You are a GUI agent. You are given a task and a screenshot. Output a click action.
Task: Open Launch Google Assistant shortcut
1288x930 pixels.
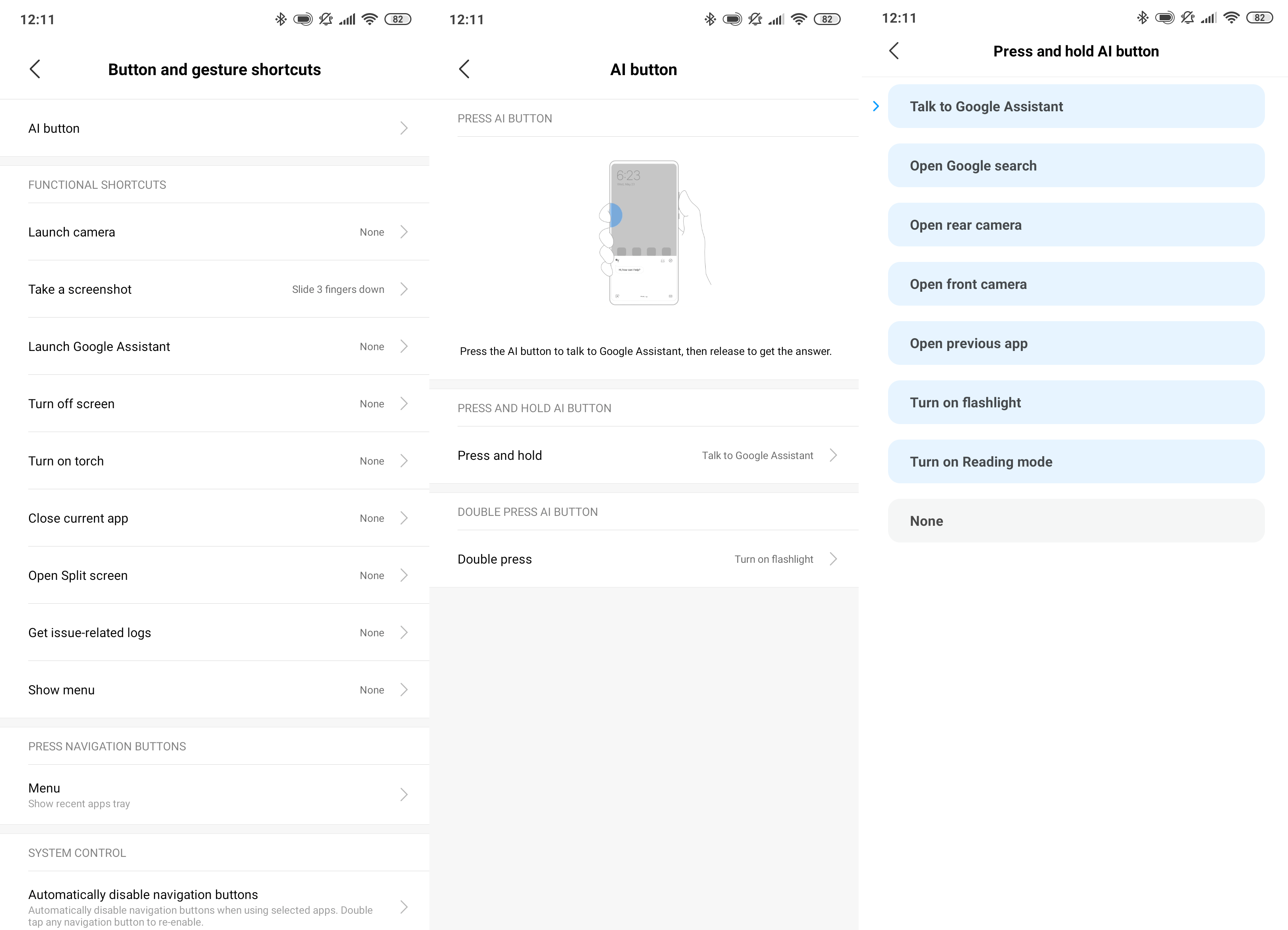[215, 347]
